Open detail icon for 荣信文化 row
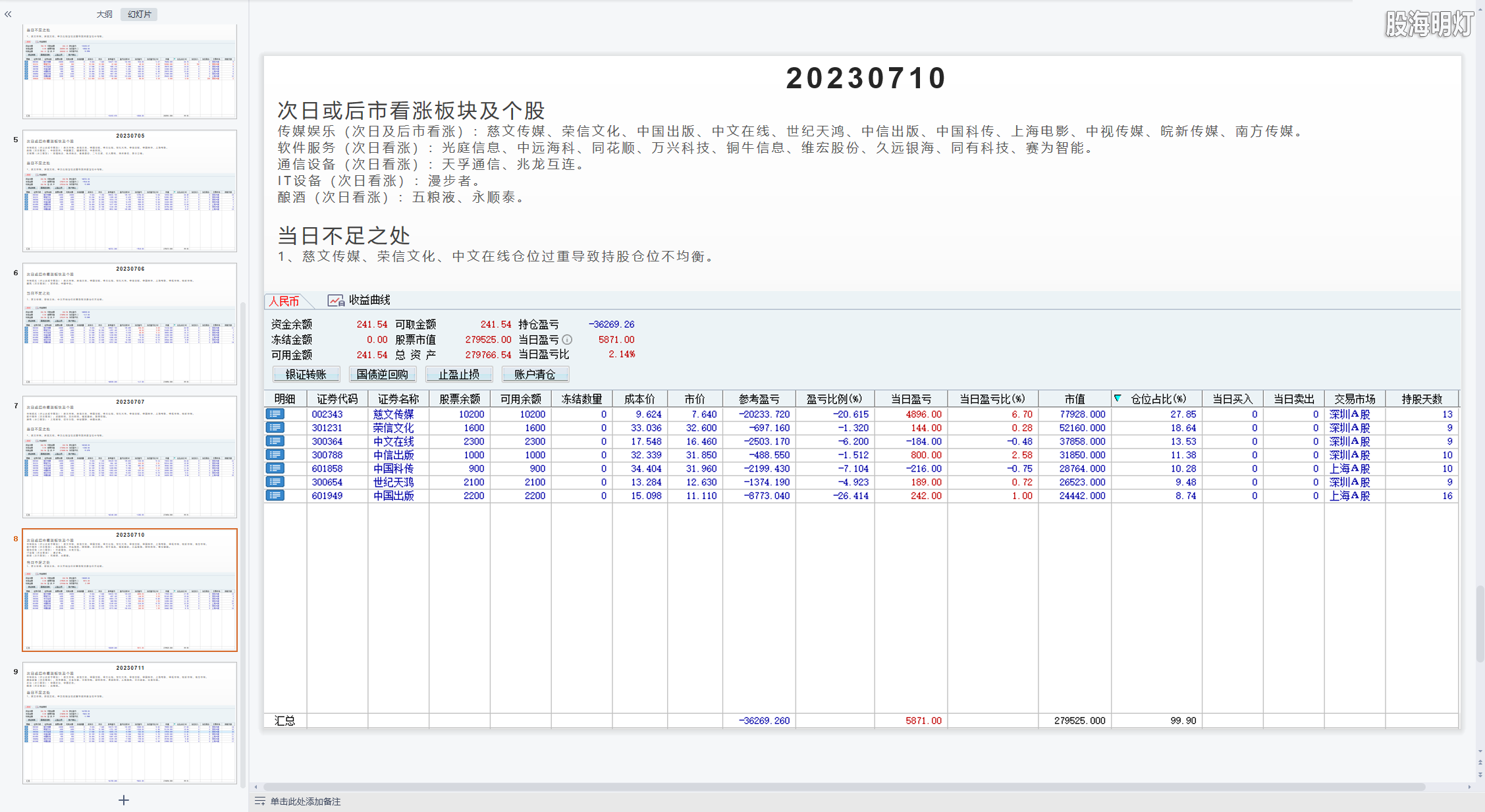 click(x=275, y=428)
